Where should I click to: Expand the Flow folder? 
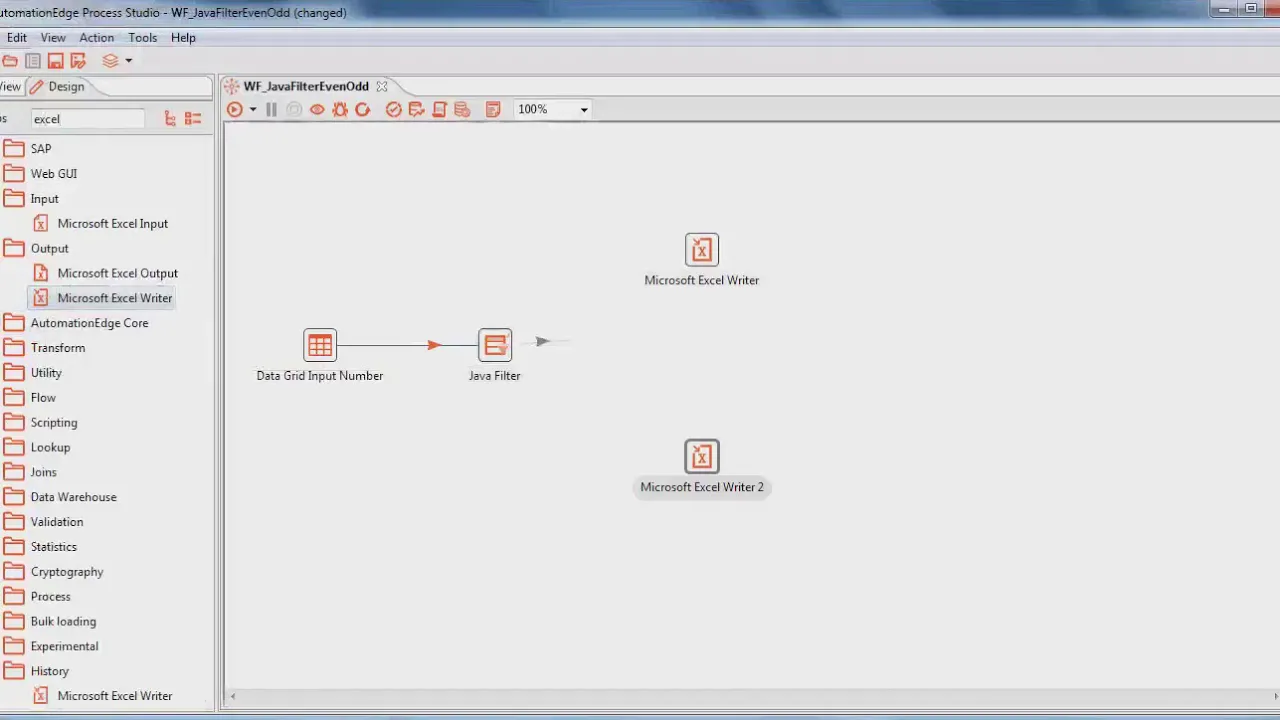click(x=29, y=397)
